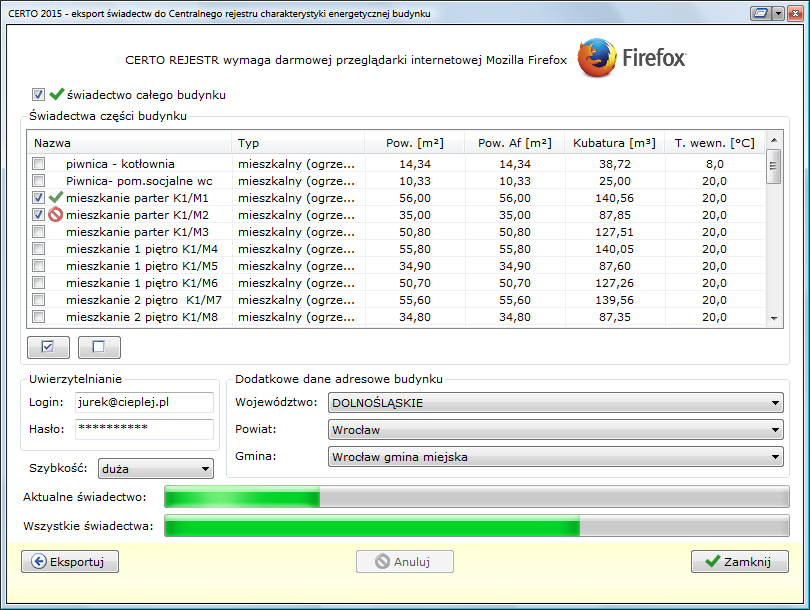The image size is (810, 610).
Task: Sort by the Typ column header
Action: 298,143
